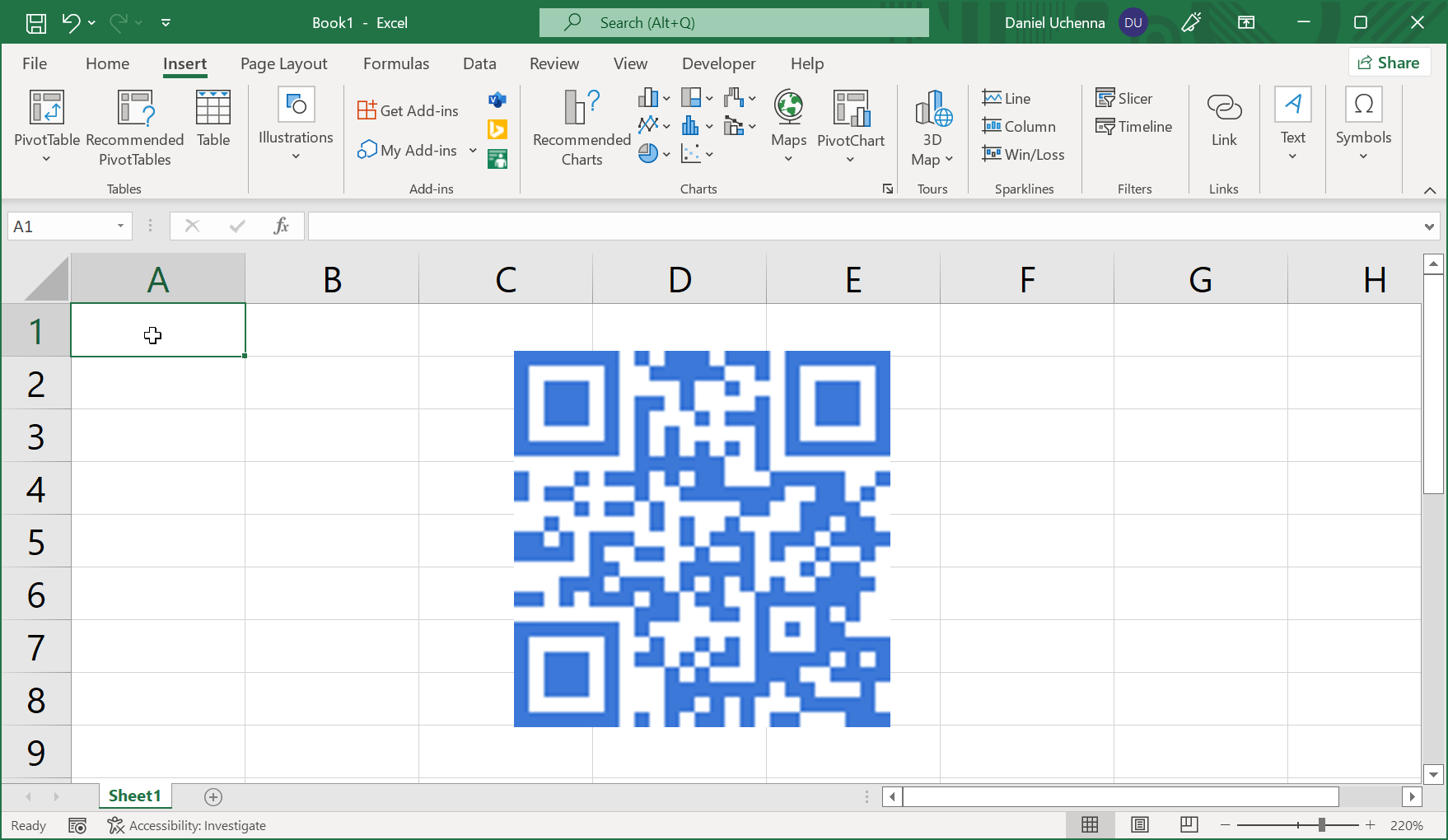This screenshot has height=840, width=1448.
Task: Click the Slicer filter icon
Action: [1123, 98]
